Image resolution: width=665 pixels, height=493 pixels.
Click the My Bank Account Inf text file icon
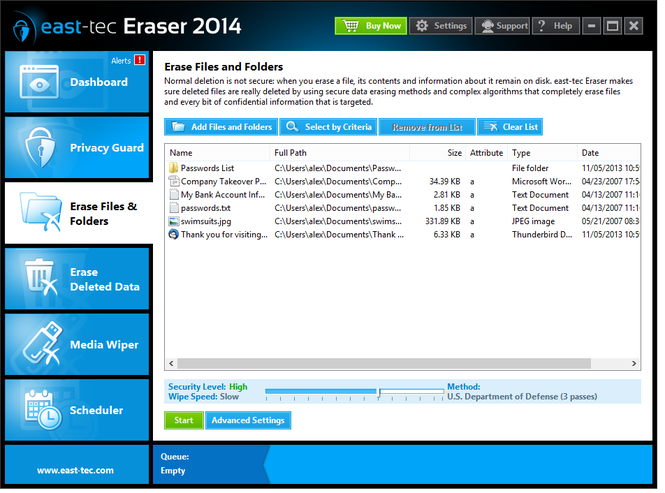point(174,195)
